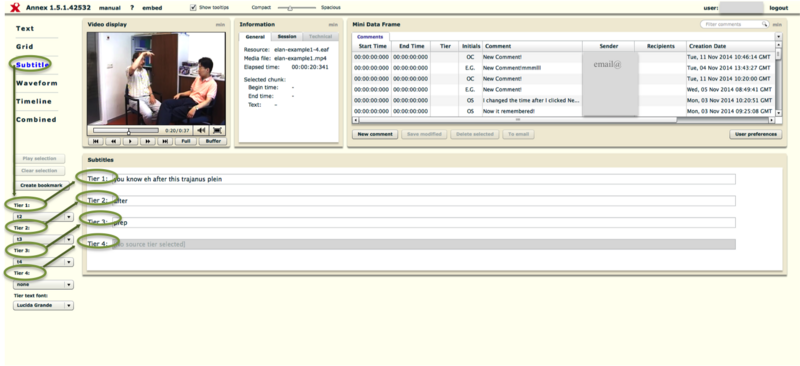Image resolution: width=800 pixels, height=366 pixels.
Task: Open the Tier 1 source dropdown
Action: 43,217
